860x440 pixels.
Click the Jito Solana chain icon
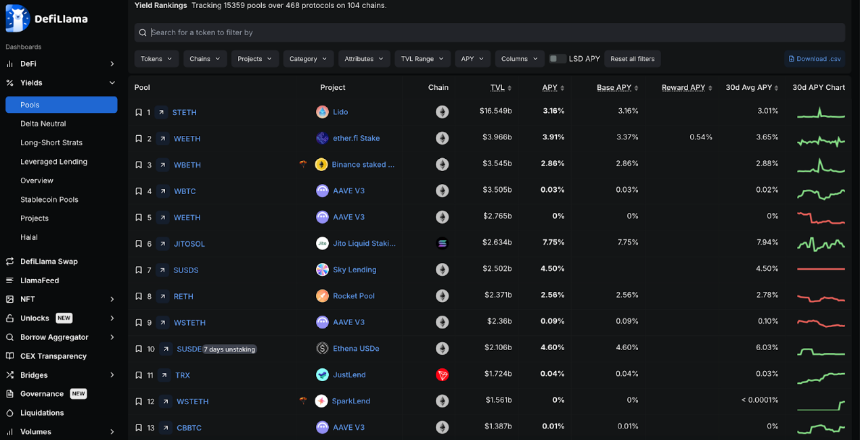442,243
